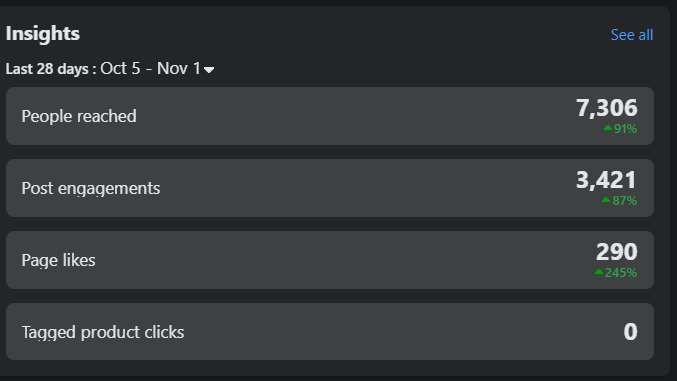Expand the date range dropdown arrow
This screenshot has width=677, height=381.
point(209,70)
